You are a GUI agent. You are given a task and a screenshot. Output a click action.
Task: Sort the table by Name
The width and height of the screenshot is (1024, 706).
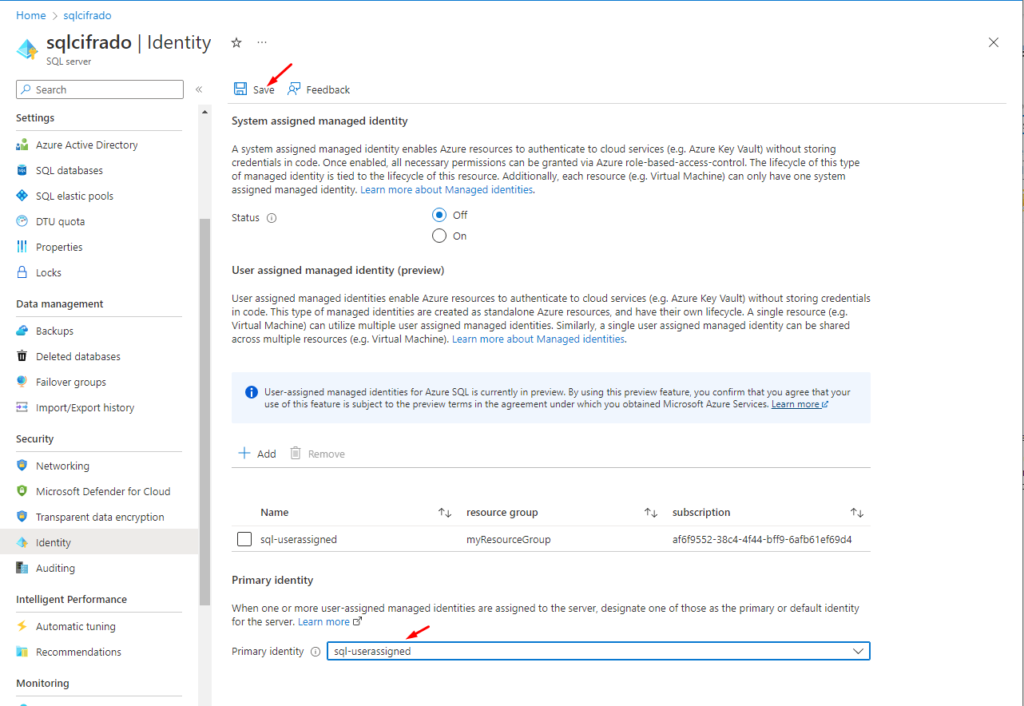445,513
